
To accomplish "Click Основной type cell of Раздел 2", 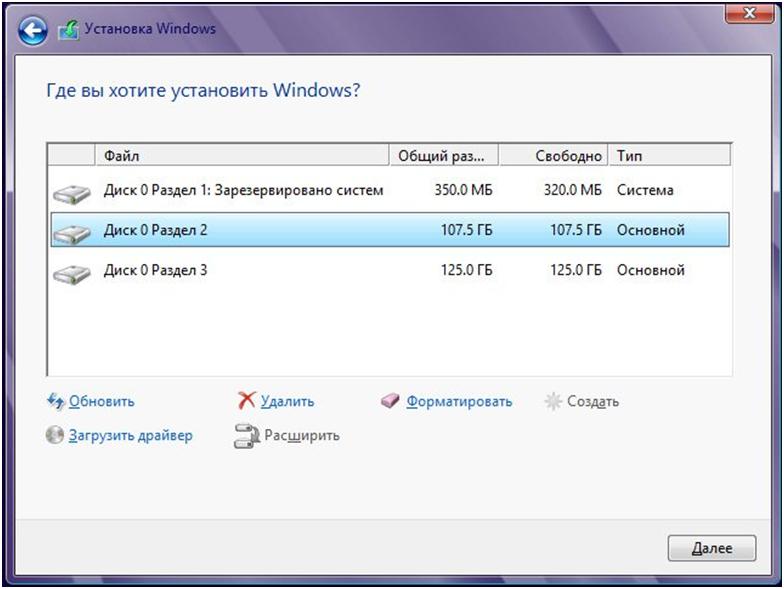I will [650, 230].
